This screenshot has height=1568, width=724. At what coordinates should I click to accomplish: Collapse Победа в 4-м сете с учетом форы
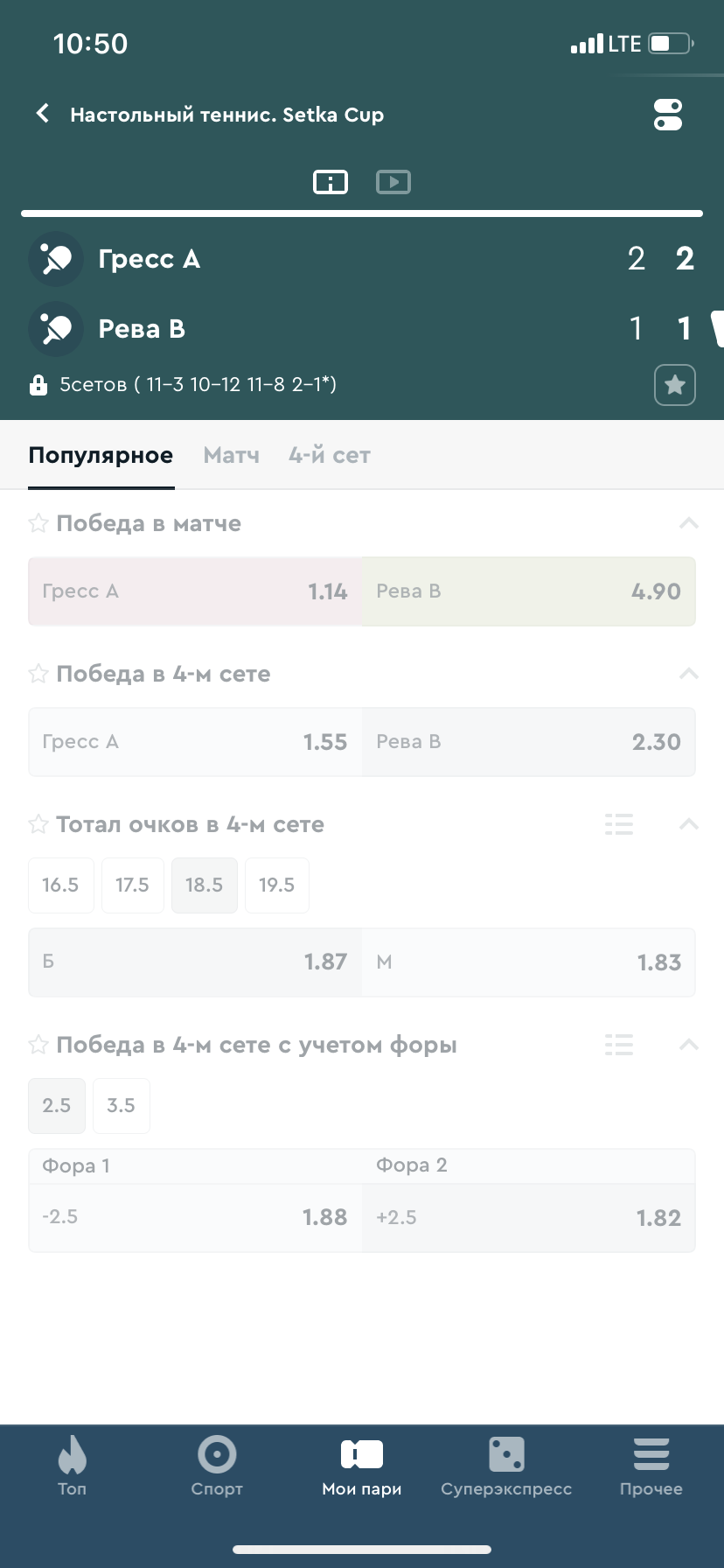pyautogui.click(x=689, y=1045)
